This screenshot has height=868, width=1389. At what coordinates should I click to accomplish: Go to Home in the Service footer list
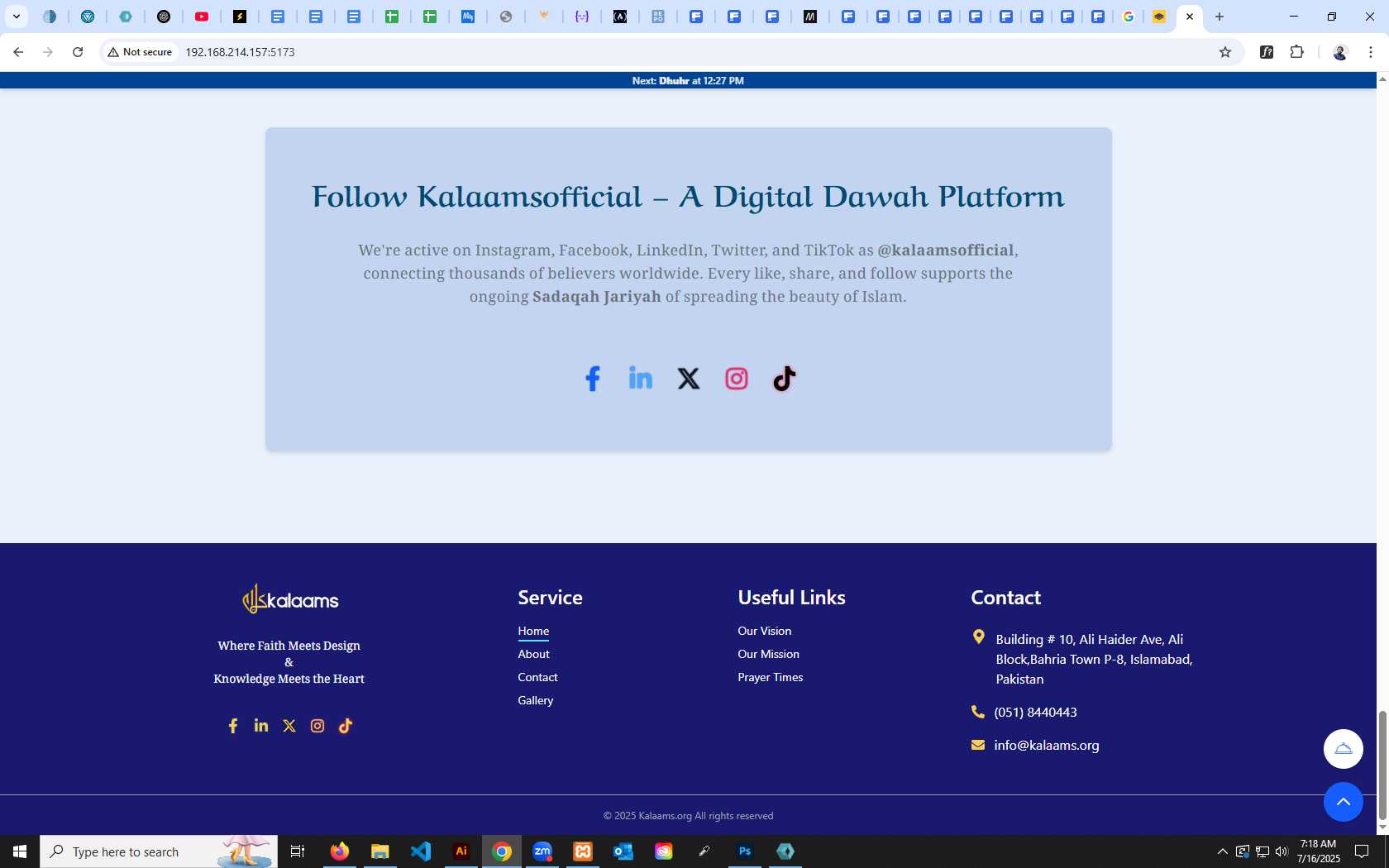click(533, 631)
